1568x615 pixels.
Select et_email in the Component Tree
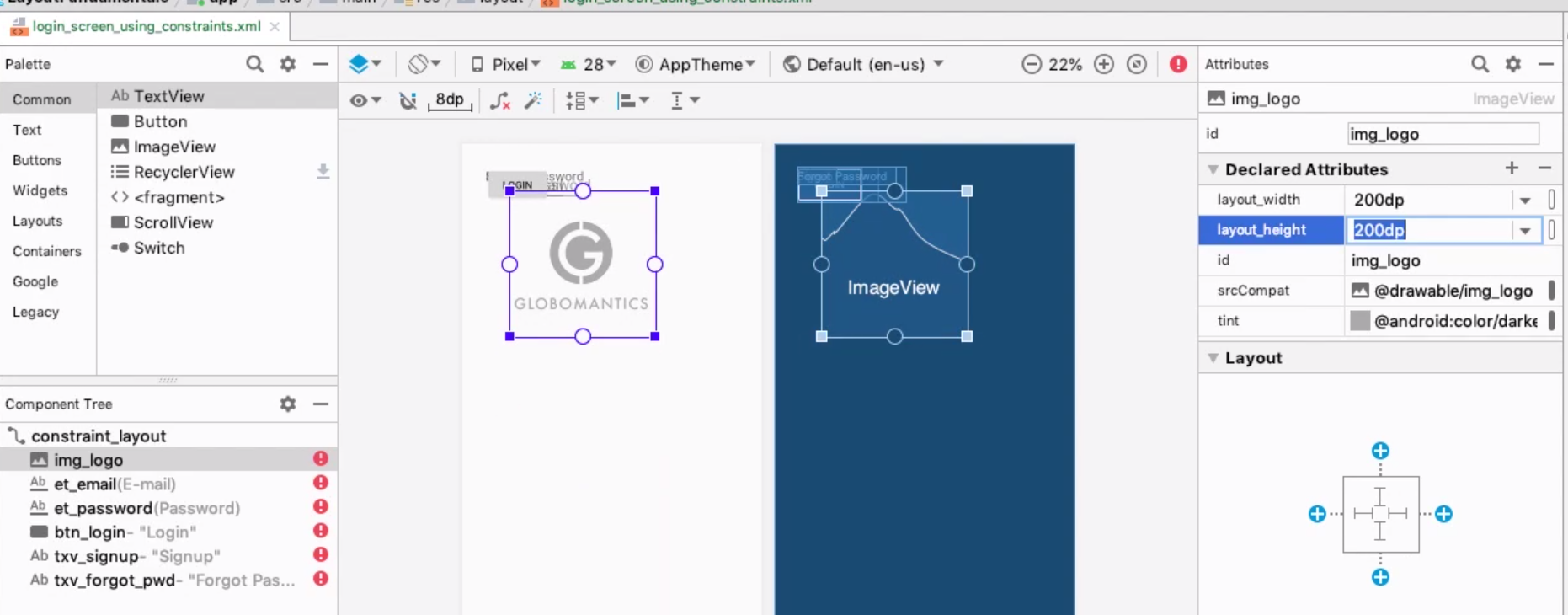click(168, 484)
